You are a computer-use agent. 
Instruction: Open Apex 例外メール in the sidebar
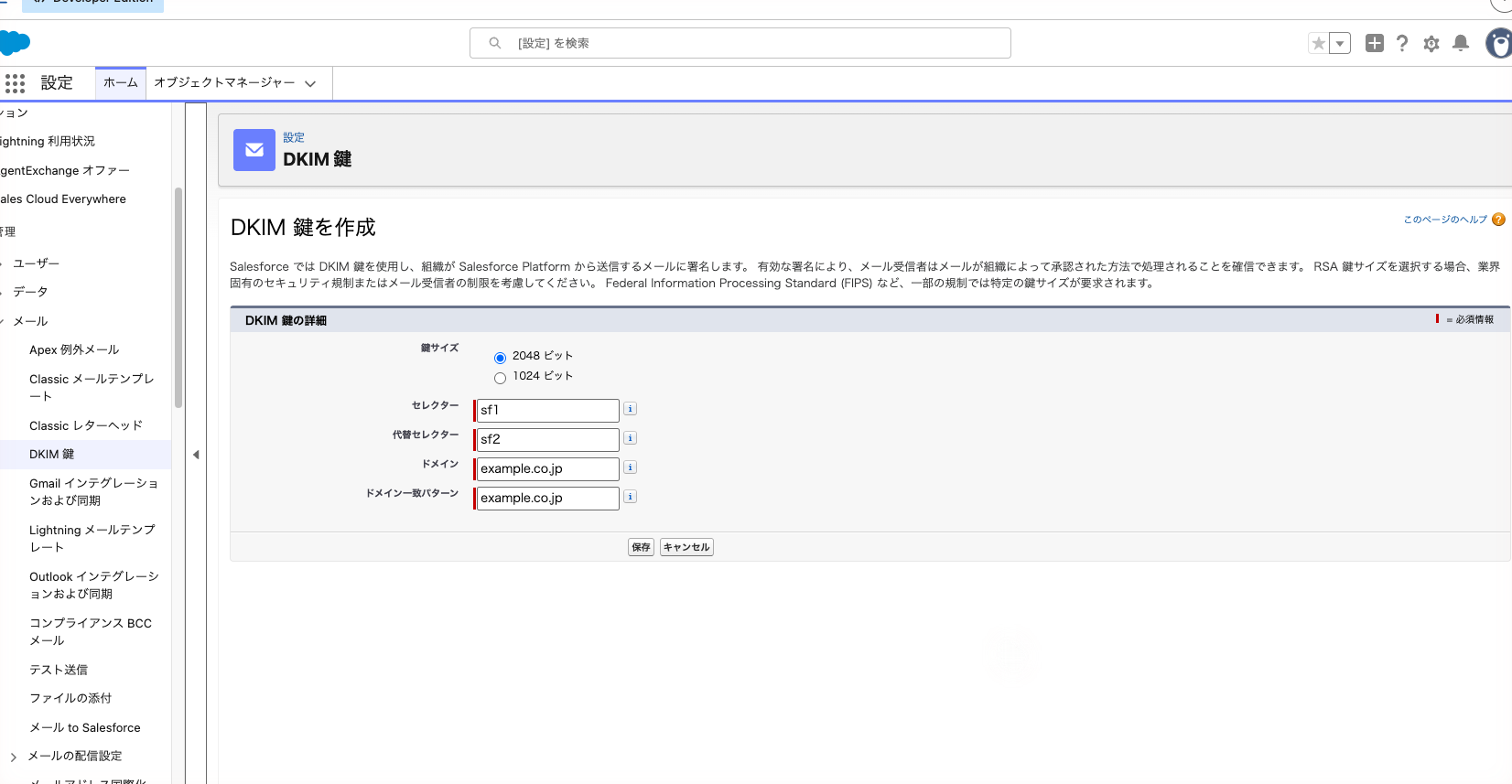click(74, 349)
